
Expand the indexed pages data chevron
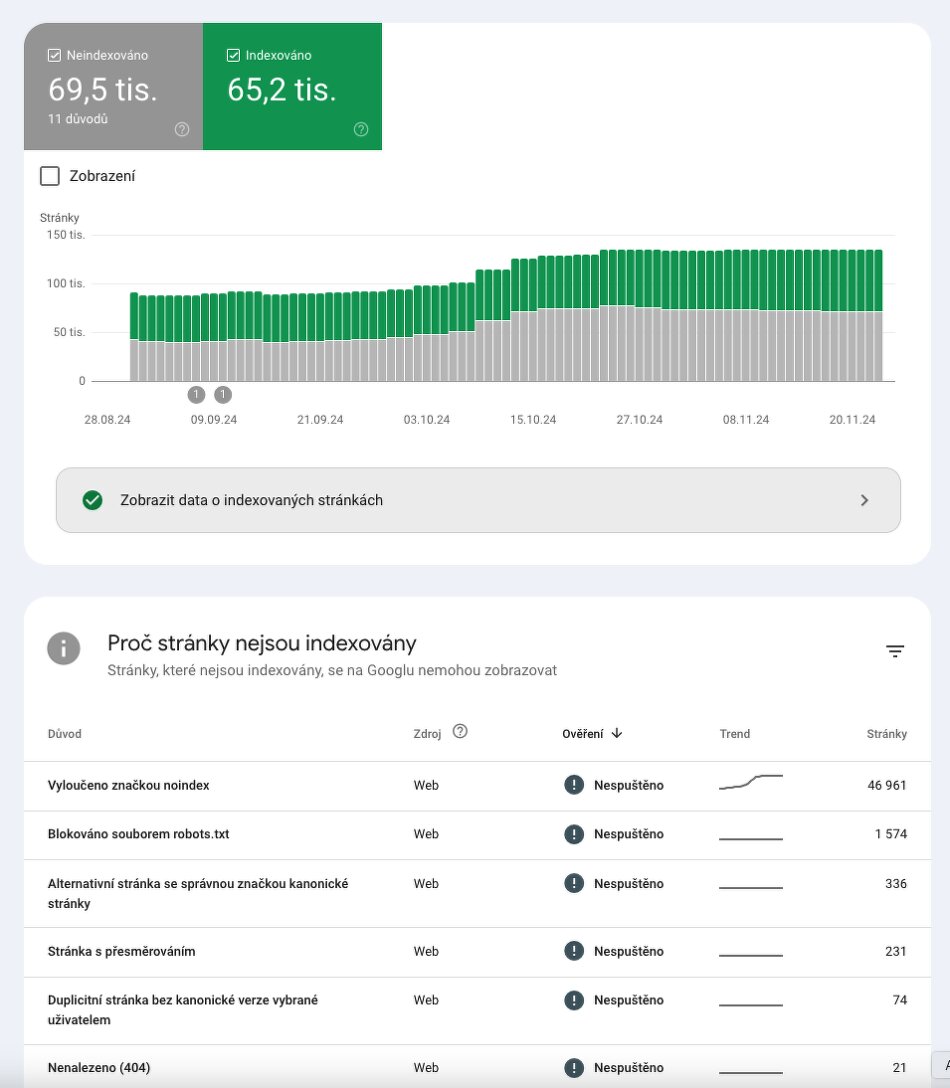864,500
